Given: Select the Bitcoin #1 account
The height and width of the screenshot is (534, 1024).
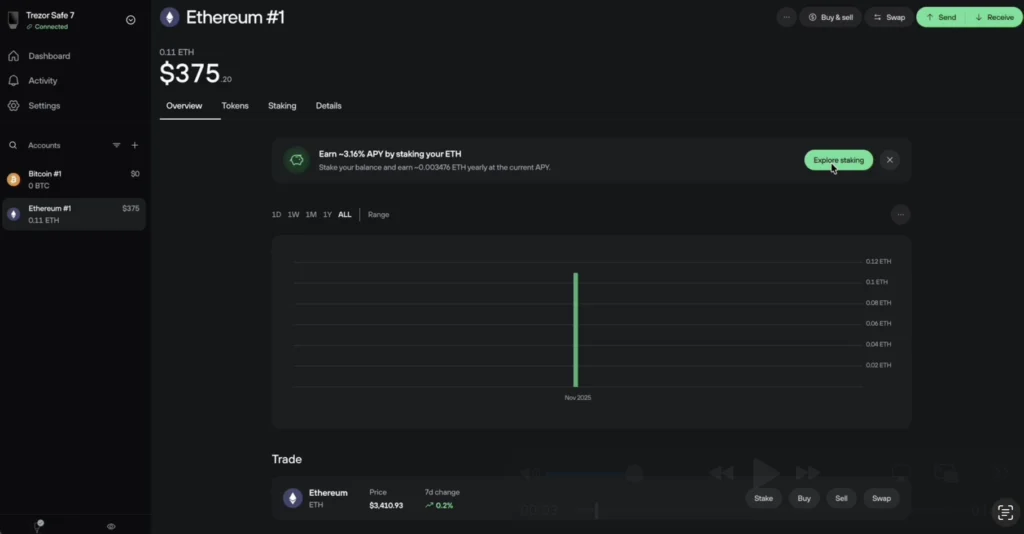Looking at the screenshot, I should point(73,180).
